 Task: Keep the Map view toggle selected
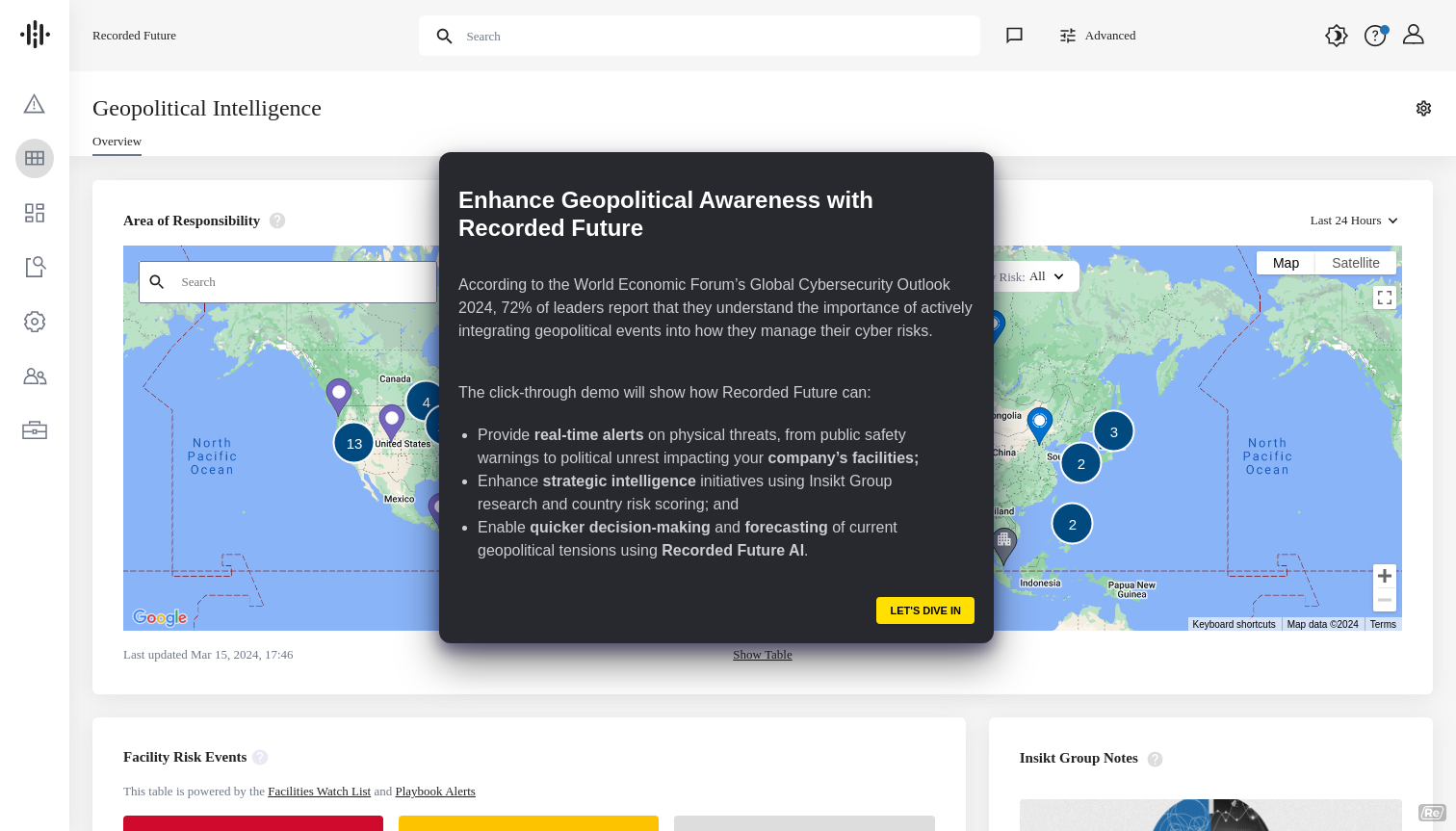pos(1286,262)
